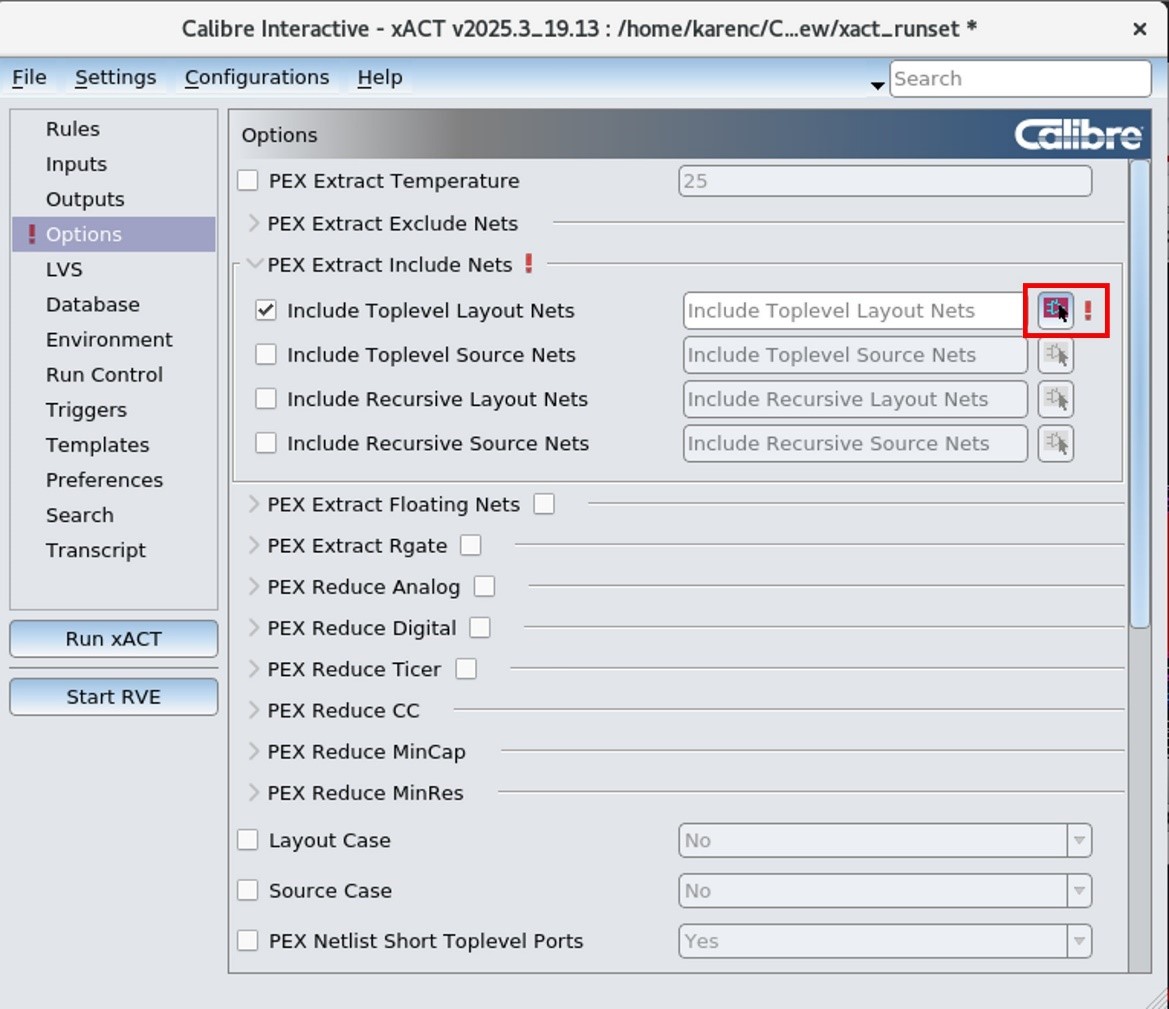The height and width of the screenshot is (1009, 1169).
Task: Expand the PEX Extract Exclude Nets section
Action: (x=254, y=223)
